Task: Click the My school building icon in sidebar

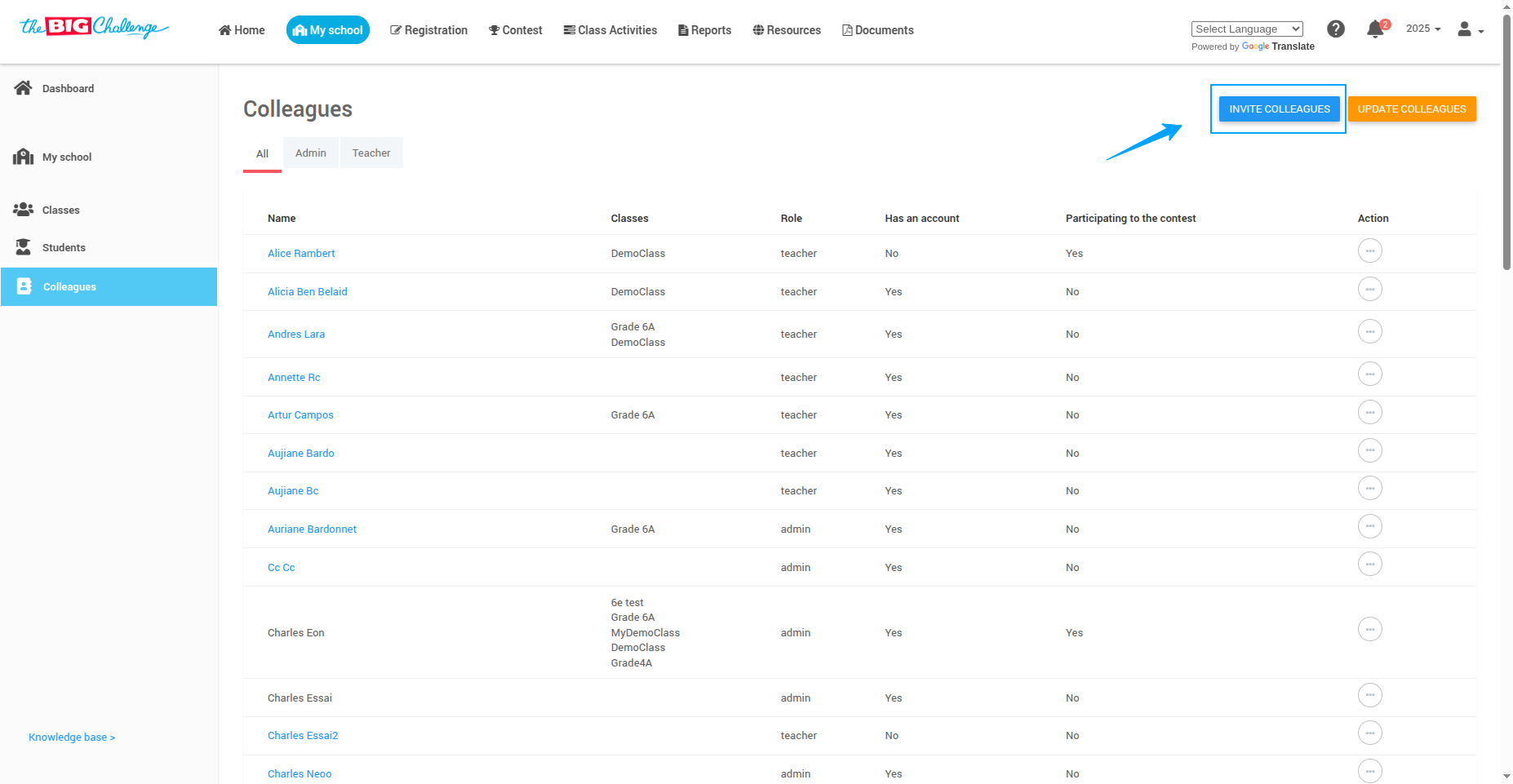Action: click(23, 157)
